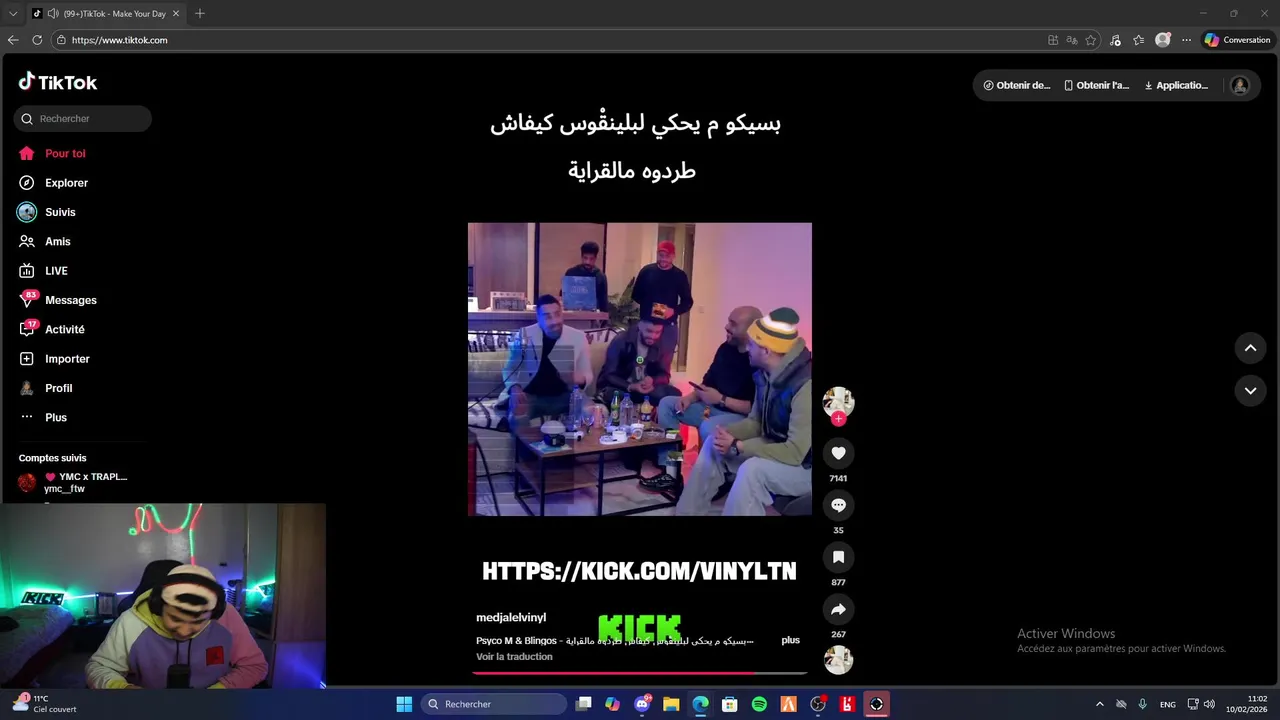The image size is (1280, 720).
Task: Open the ENG language switcher
Action: (1167, 704)
